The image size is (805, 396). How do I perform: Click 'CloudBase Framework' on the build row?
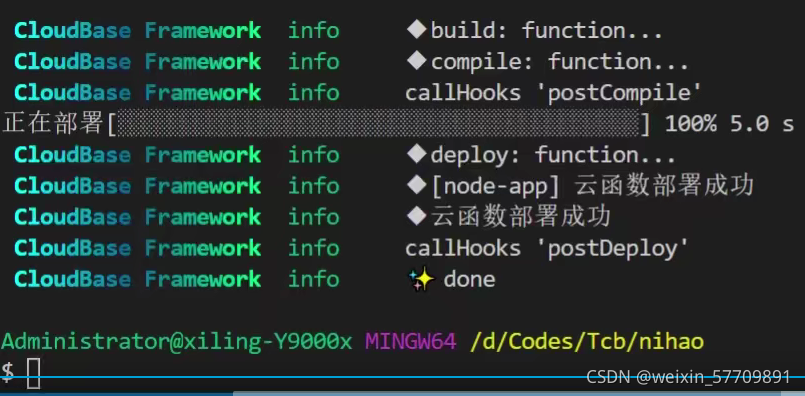point(138,31)
